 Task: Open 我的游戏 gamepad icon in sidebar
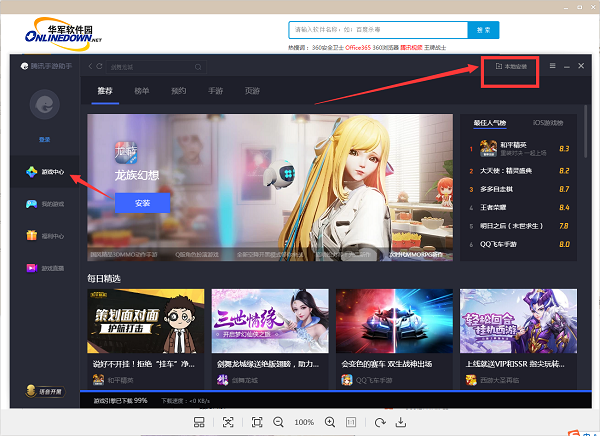(31, 204)
